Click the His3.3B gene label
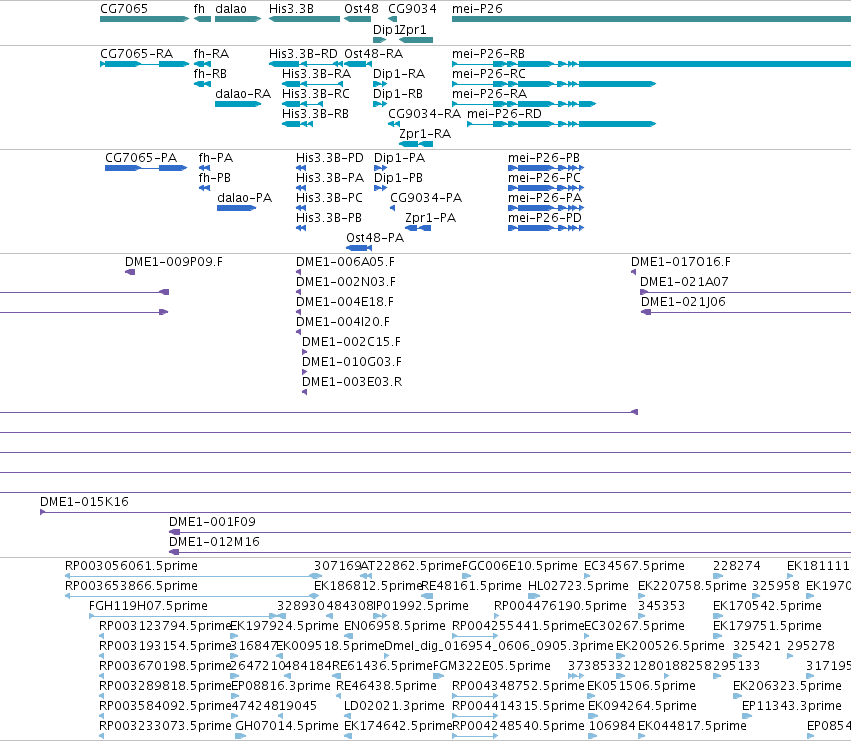The width and height of the screenshot is (851, 741). pos(291,9)
